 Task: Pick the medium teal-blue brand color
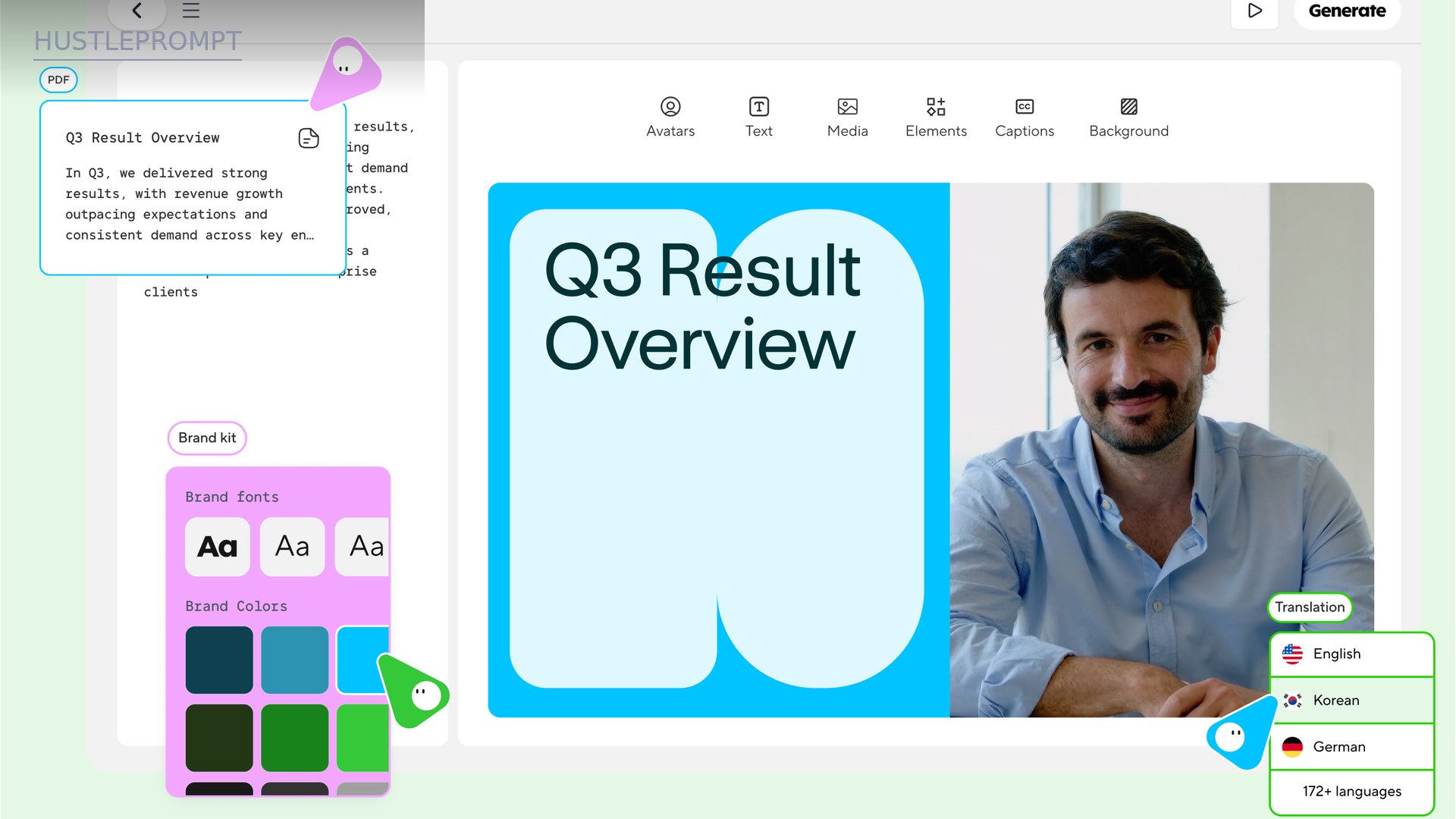295,660
